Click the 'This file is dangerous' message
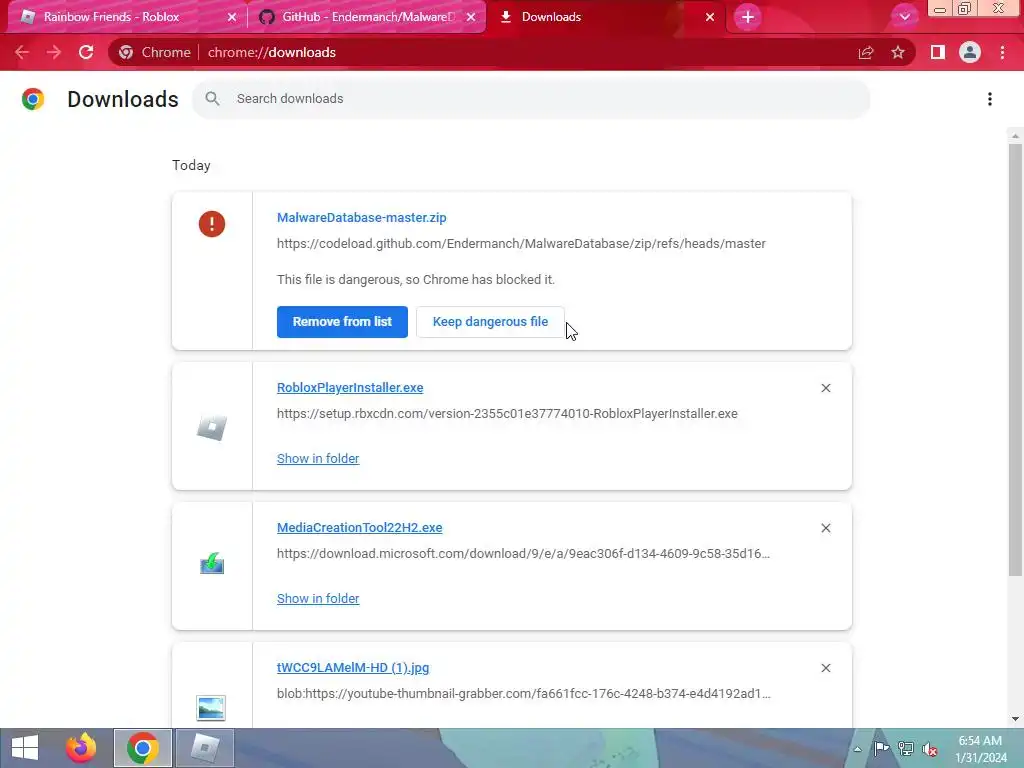Viewport: 1024px width, 768px height. pos(416,280)
